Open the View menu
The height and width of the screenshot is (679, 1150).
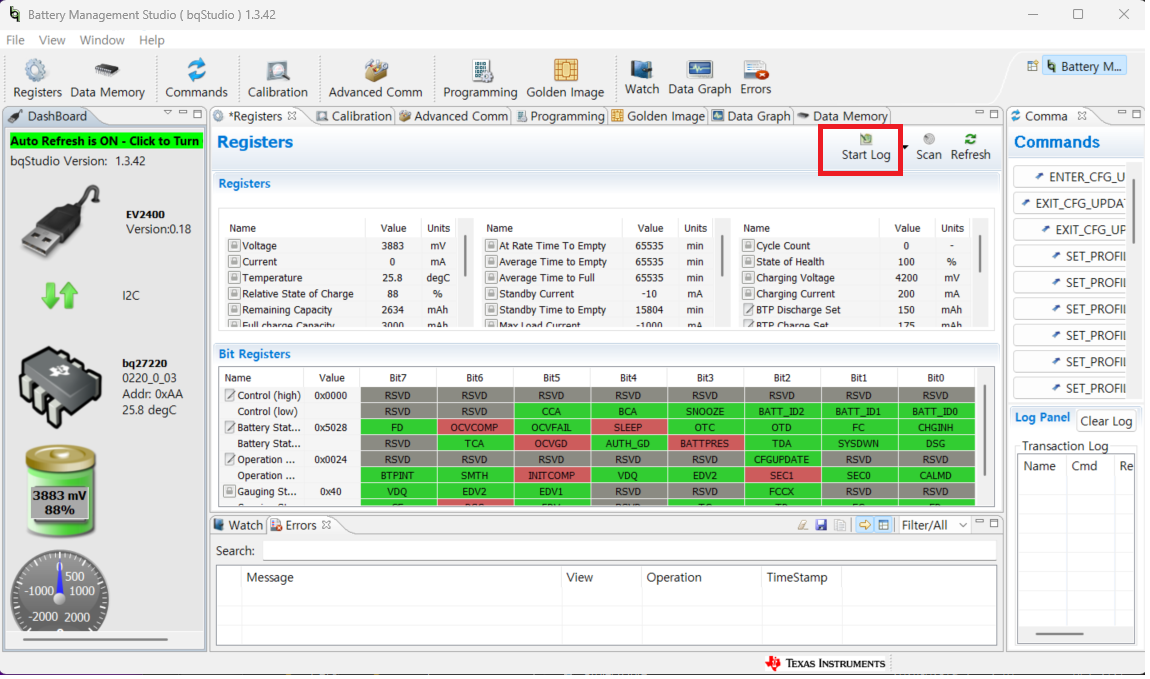[51, 40]
